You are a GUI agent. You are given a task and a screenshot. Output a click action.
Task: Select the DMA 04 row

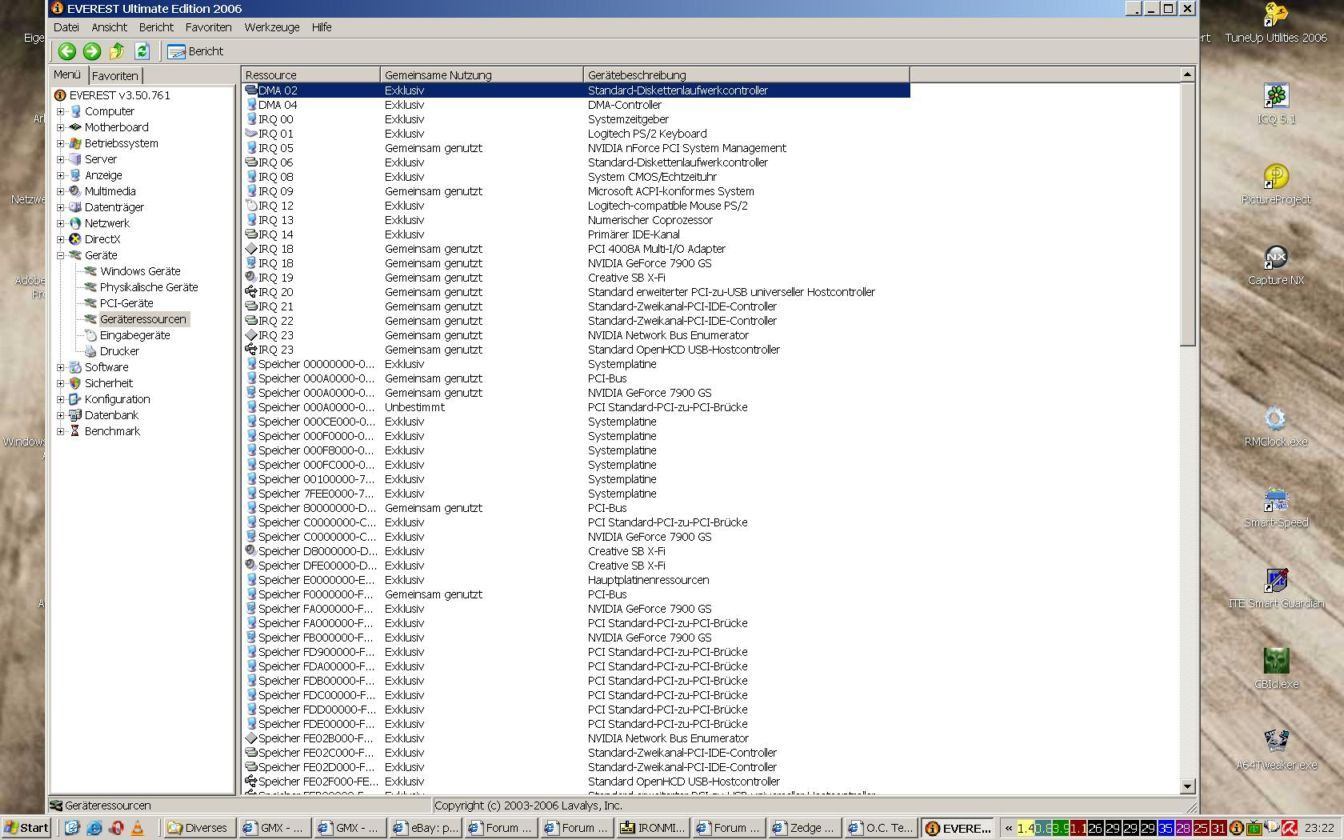point(576,105)
